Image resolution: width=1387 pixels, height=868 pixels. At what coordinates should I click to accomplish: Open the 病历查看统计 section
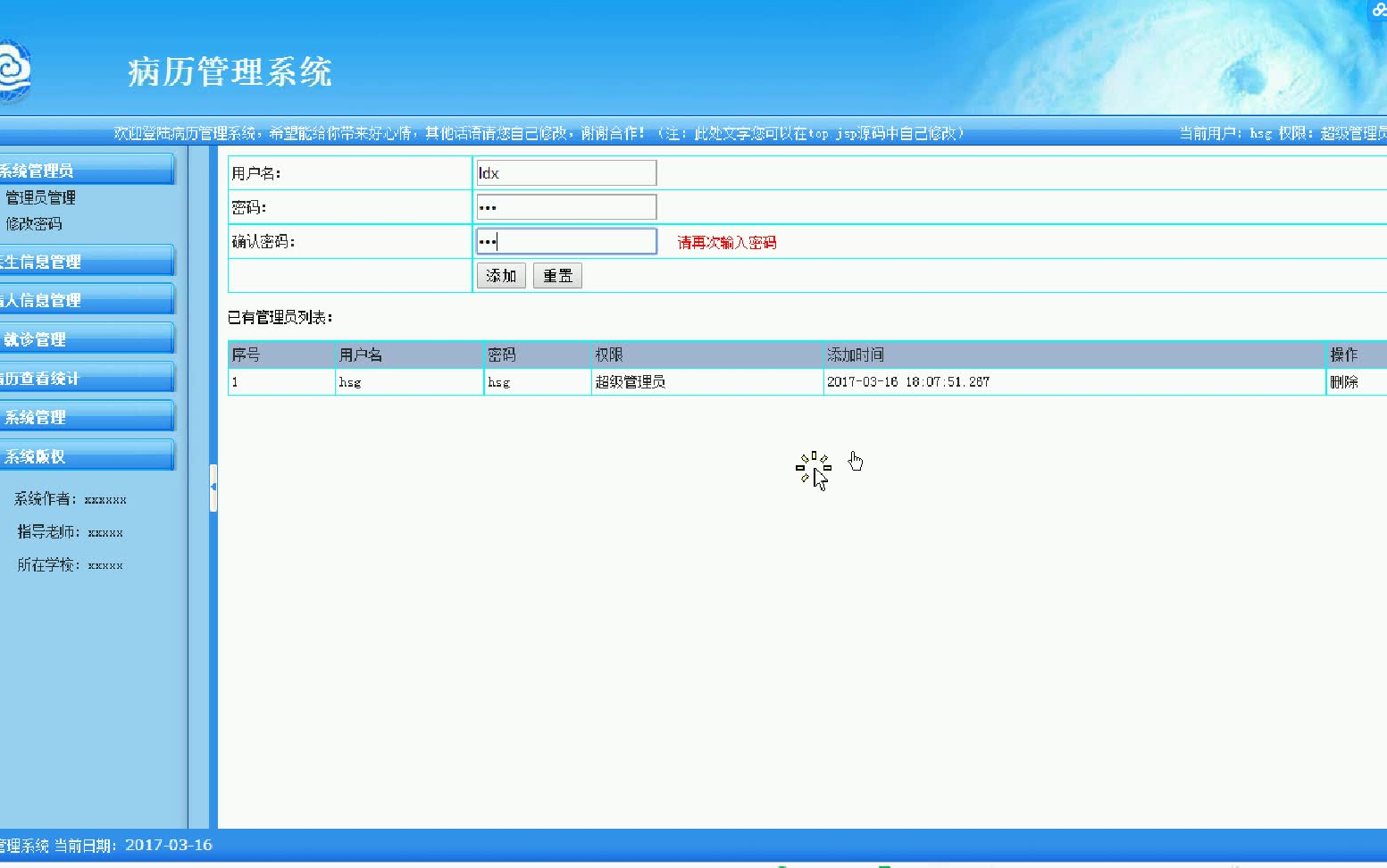point(39,377)
